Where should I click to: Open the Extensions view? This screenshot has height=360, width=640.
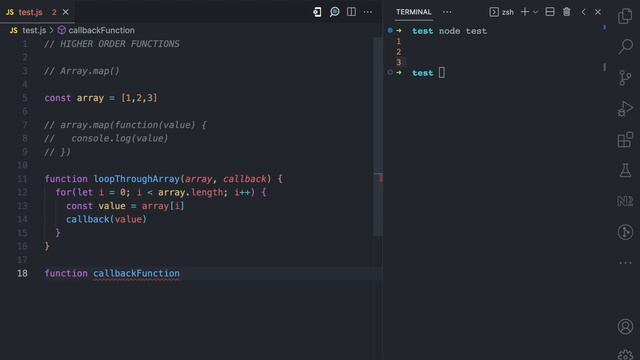click(625, 140)
